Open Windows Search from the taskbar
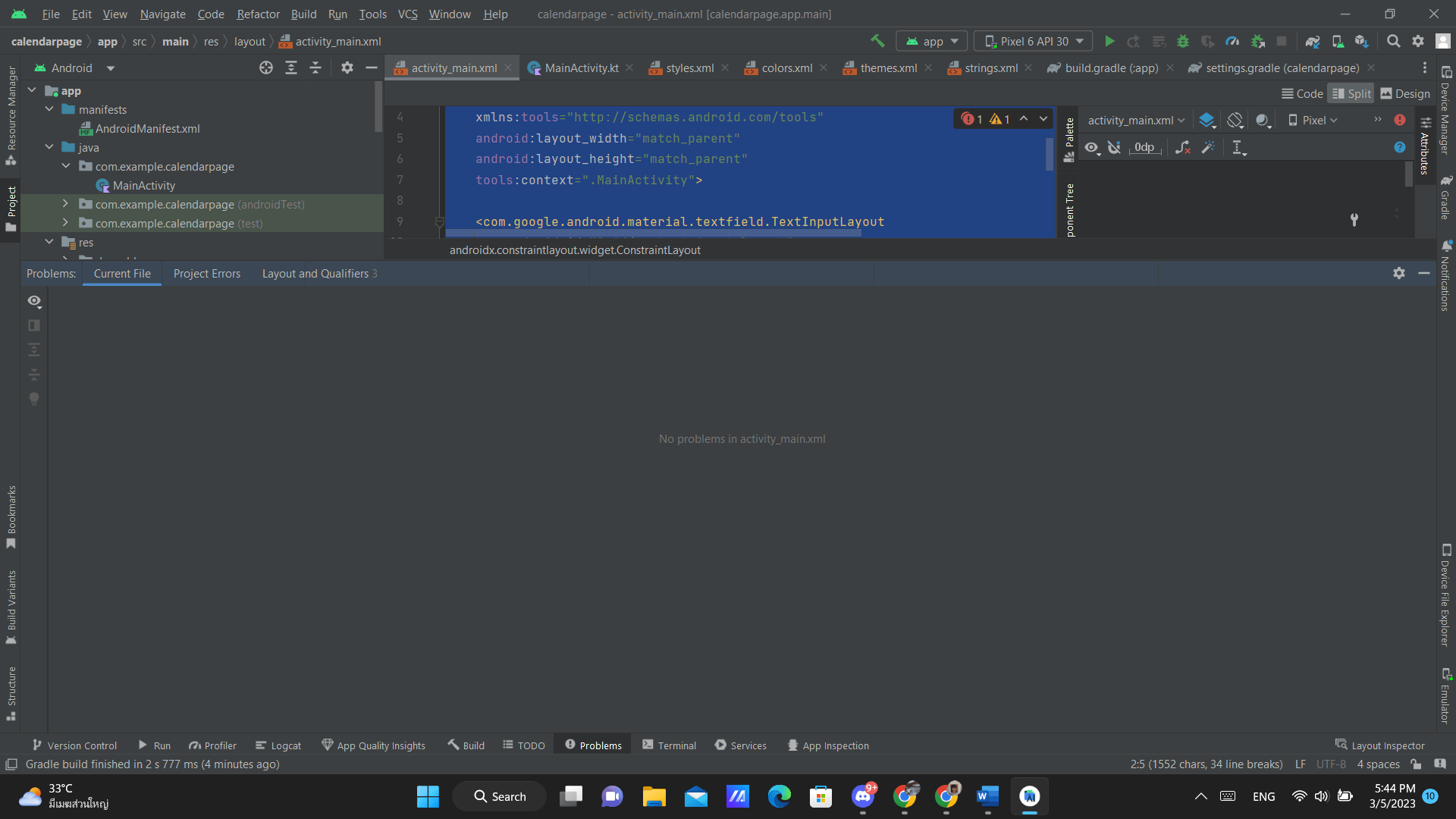 (x=499, y=796)
